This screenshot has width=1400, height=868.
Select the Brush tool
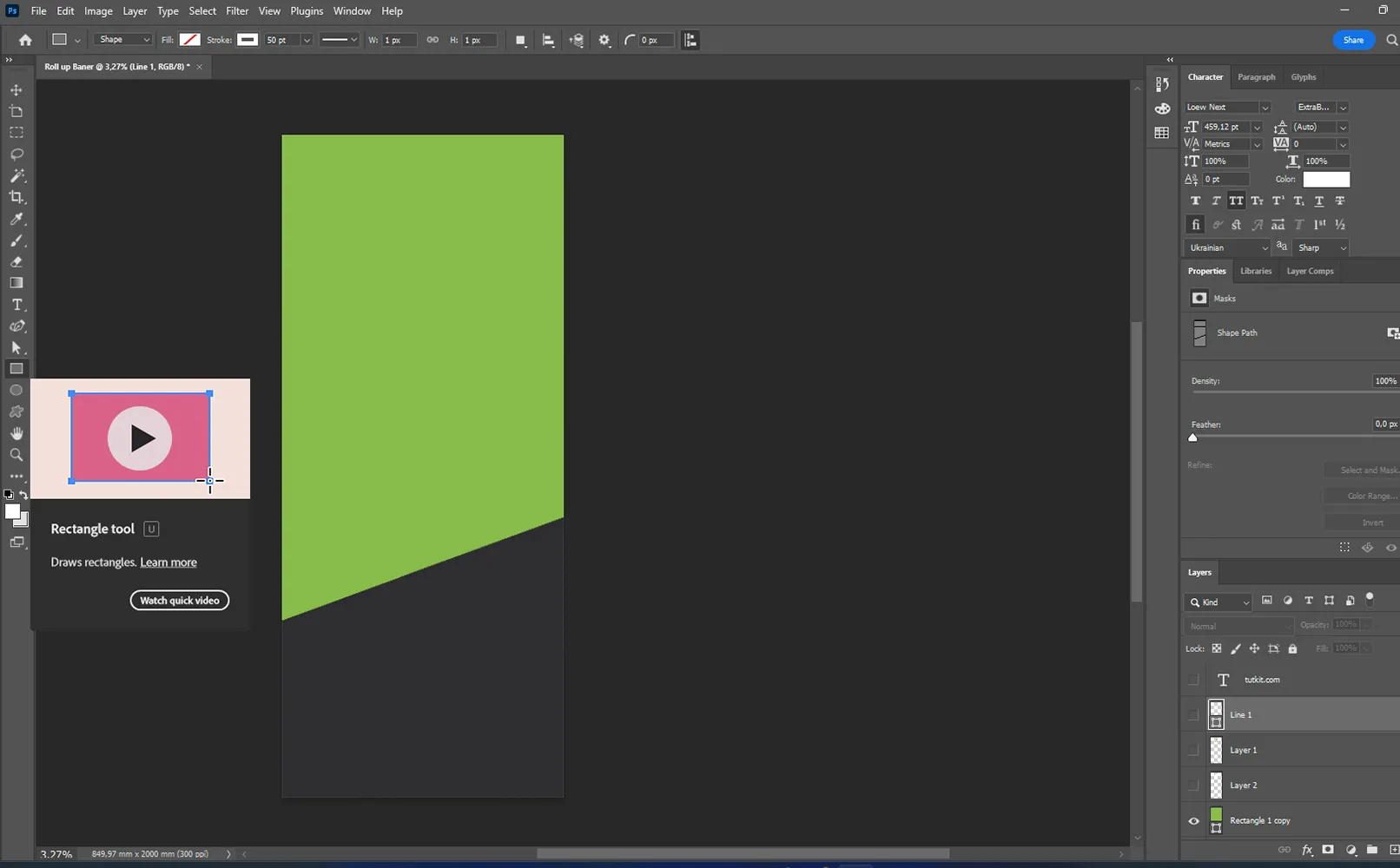click(x=17, y=240)
